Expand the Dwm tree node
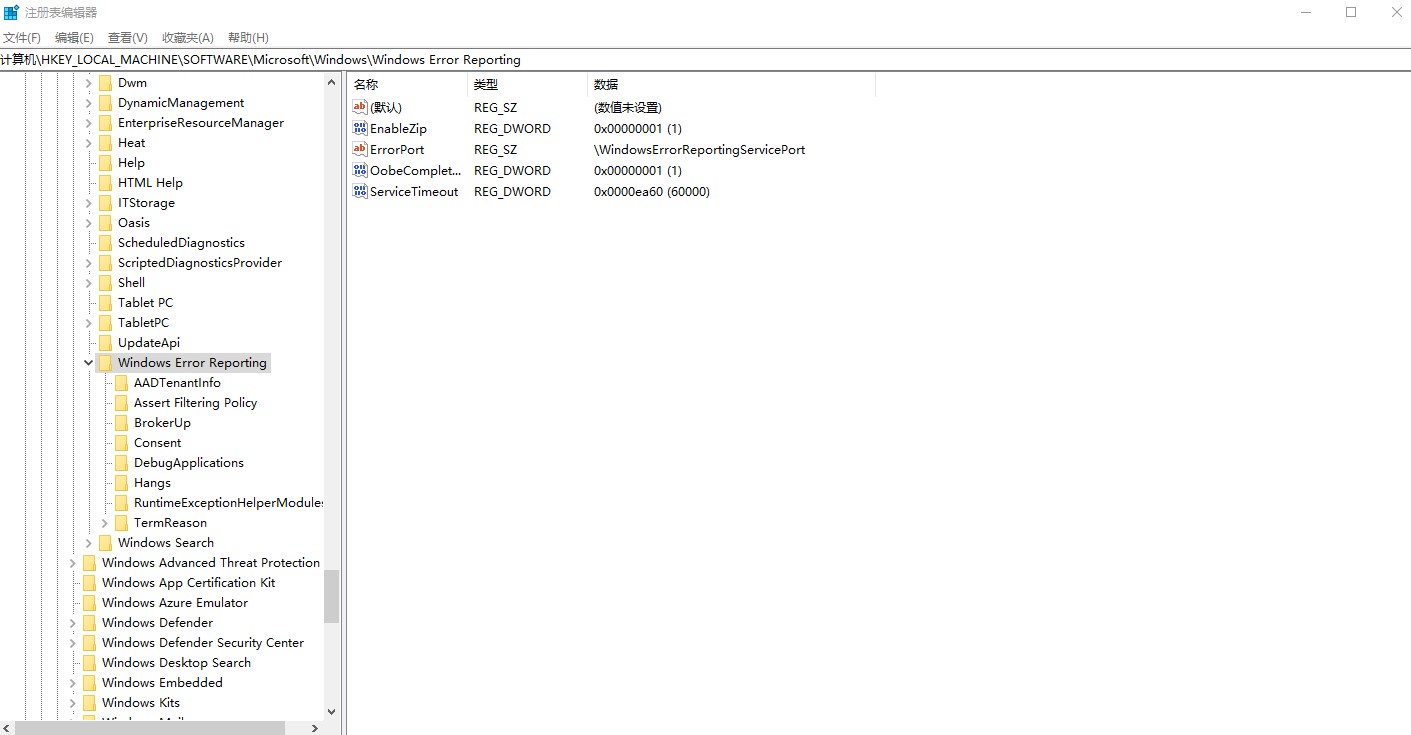The height and width of the screenshot is (735, 1411). 89,82
